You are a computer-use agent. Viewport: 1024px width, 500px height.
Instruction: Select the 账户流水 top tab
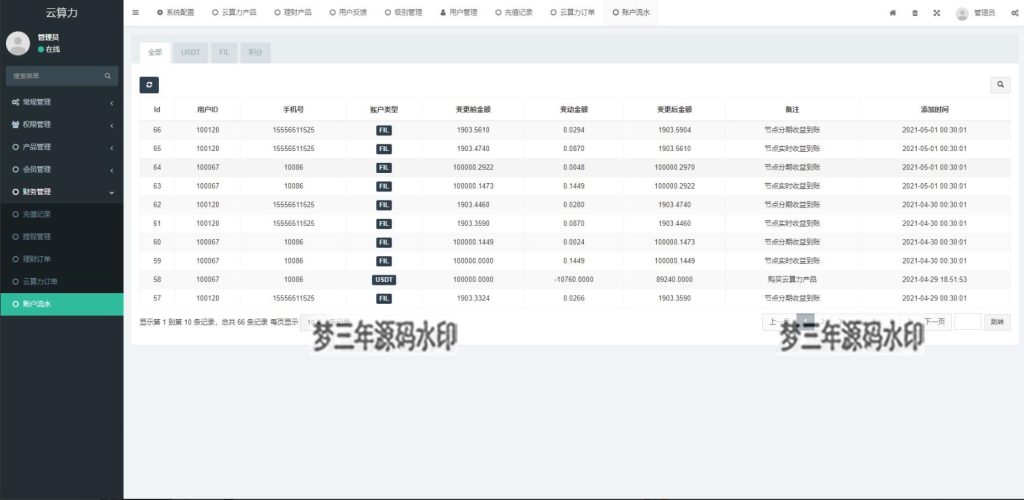[631, 12]
